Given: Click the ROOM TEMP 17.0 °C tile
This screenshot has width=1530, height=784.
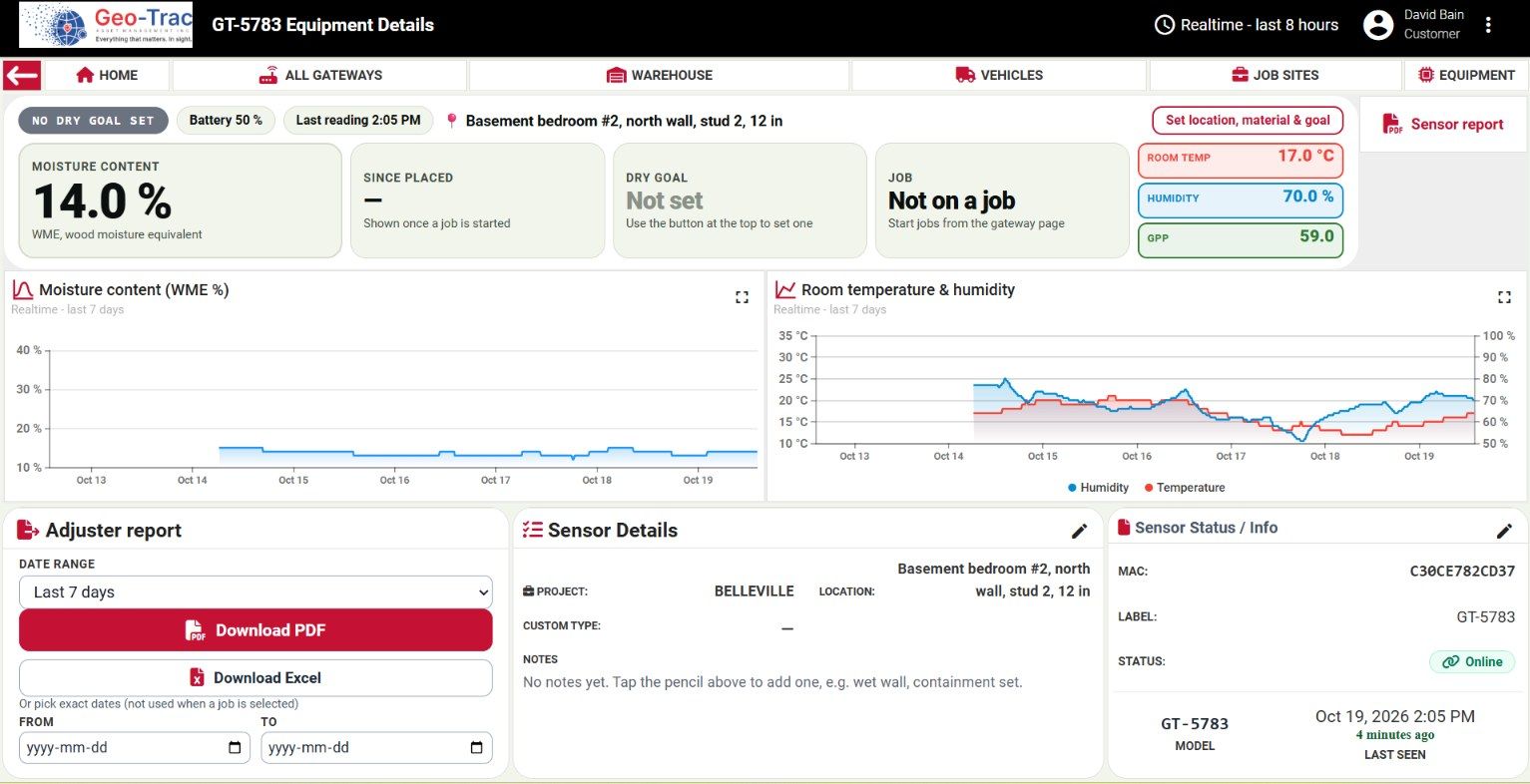Looking at the screenshot, I should tap(1241, 160).
